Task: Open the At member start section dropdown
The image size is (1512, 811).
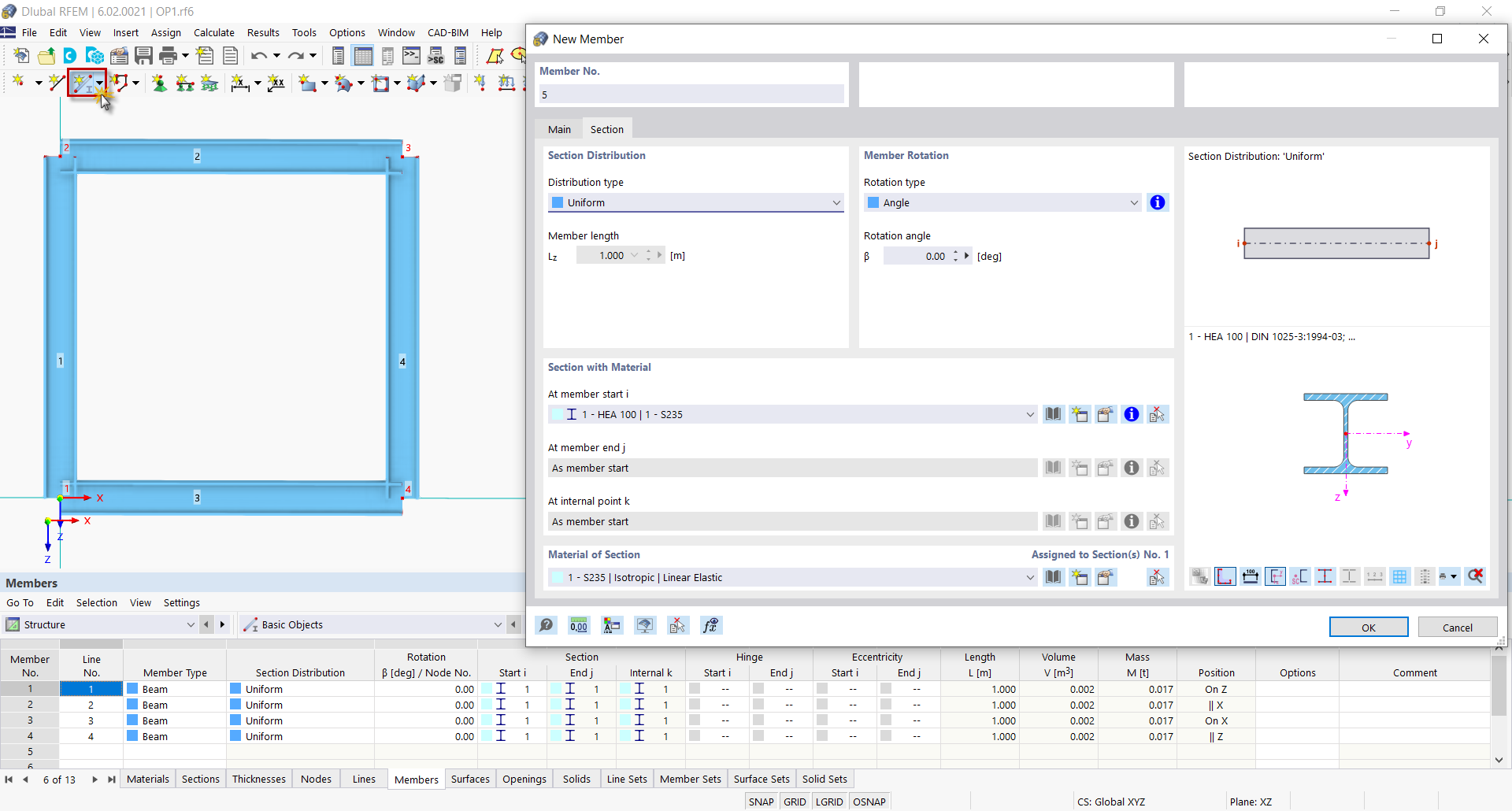Action: [793, 414]
